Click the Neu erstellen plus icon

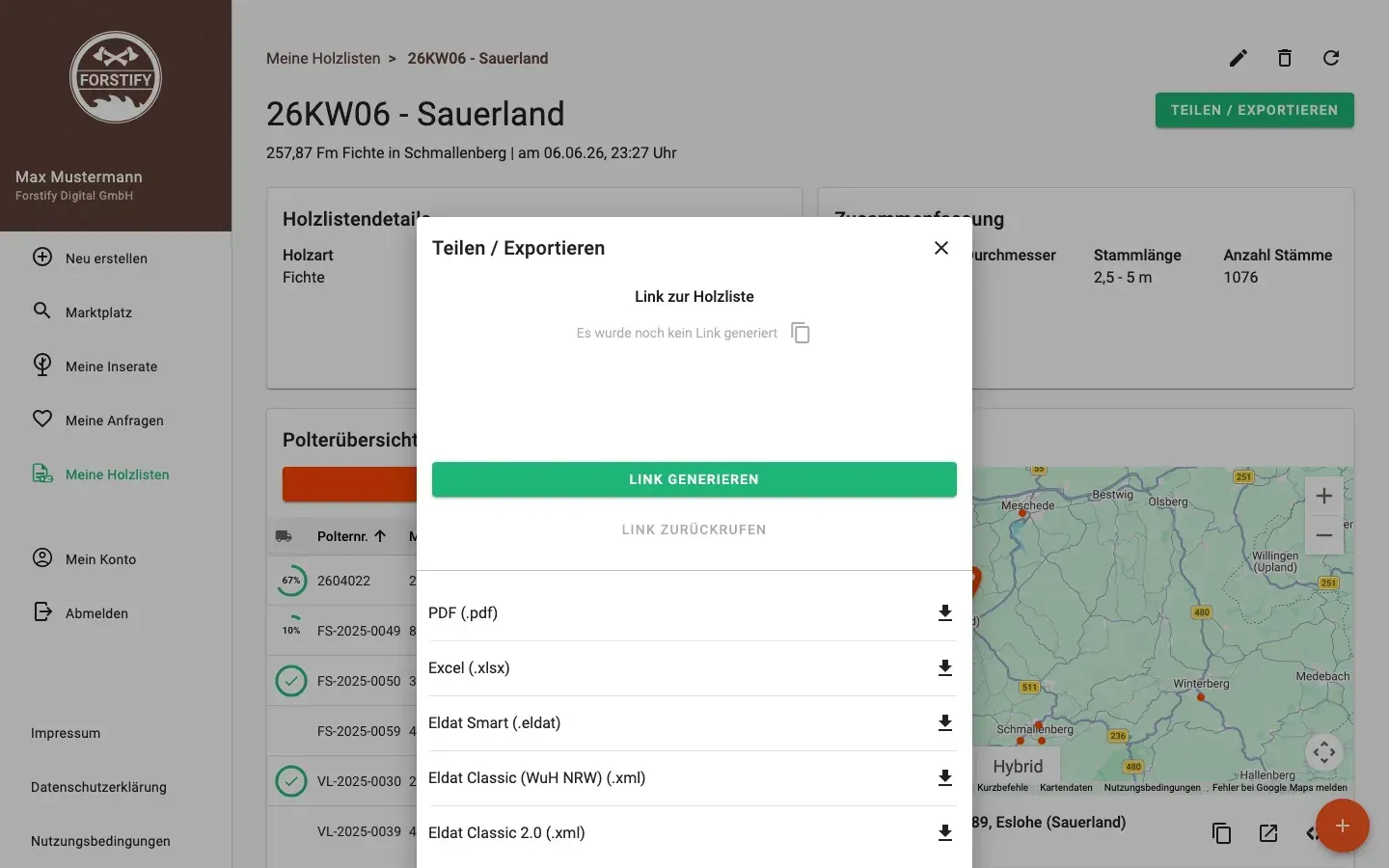[x=42, y=258]
